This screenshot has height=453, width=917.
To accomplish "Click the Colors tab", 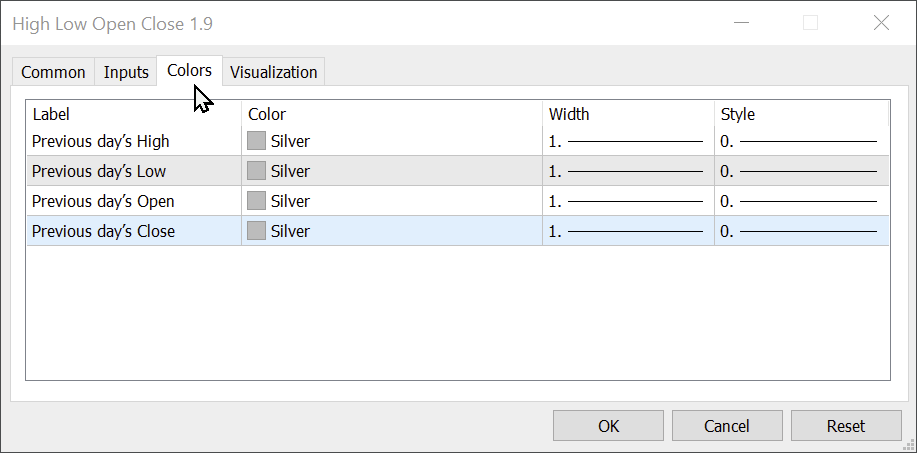I will click(x=189, y=70).
